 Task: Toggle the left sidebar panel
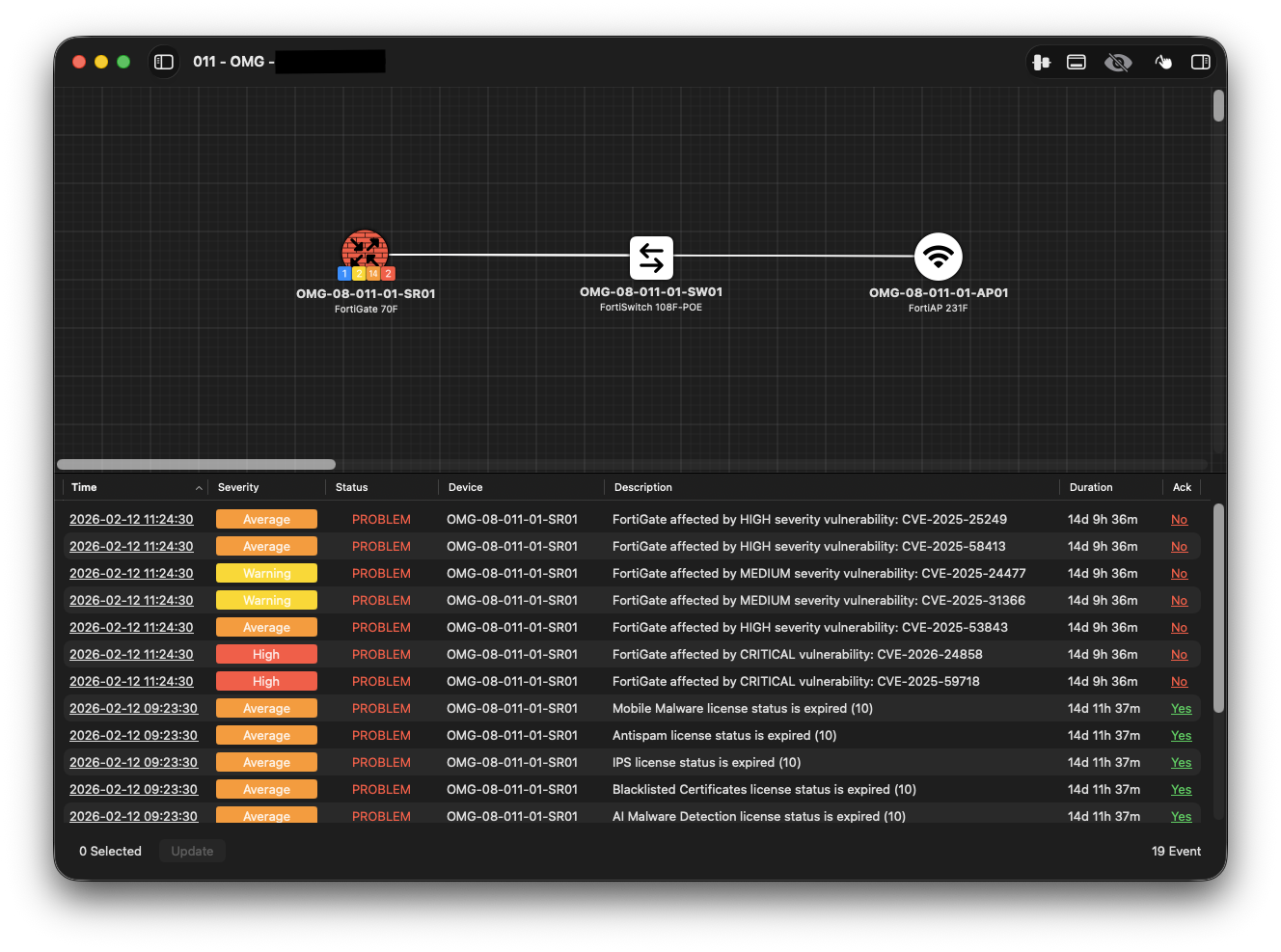click(x=164, y=62)
